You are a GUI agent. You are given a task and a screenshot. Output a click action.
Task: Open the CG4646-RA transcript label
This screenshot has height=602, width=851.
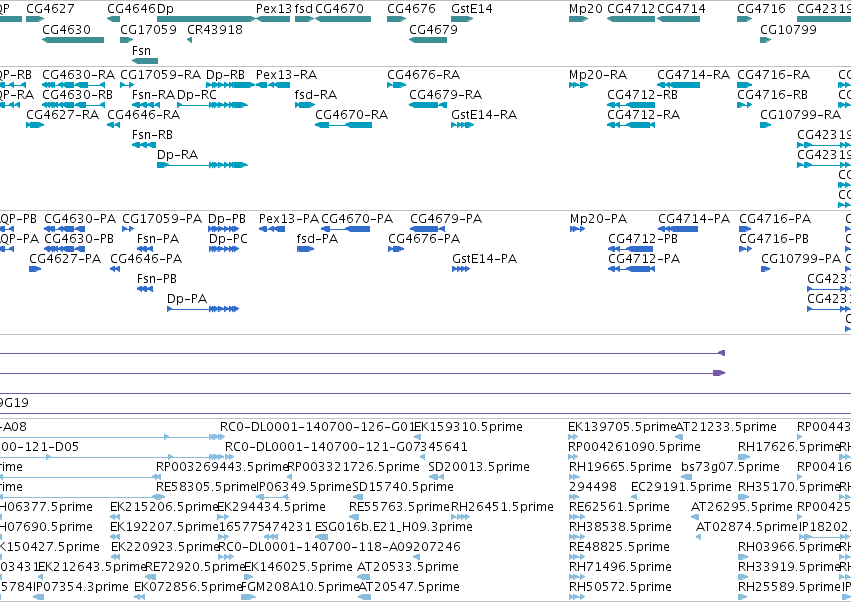144,115
